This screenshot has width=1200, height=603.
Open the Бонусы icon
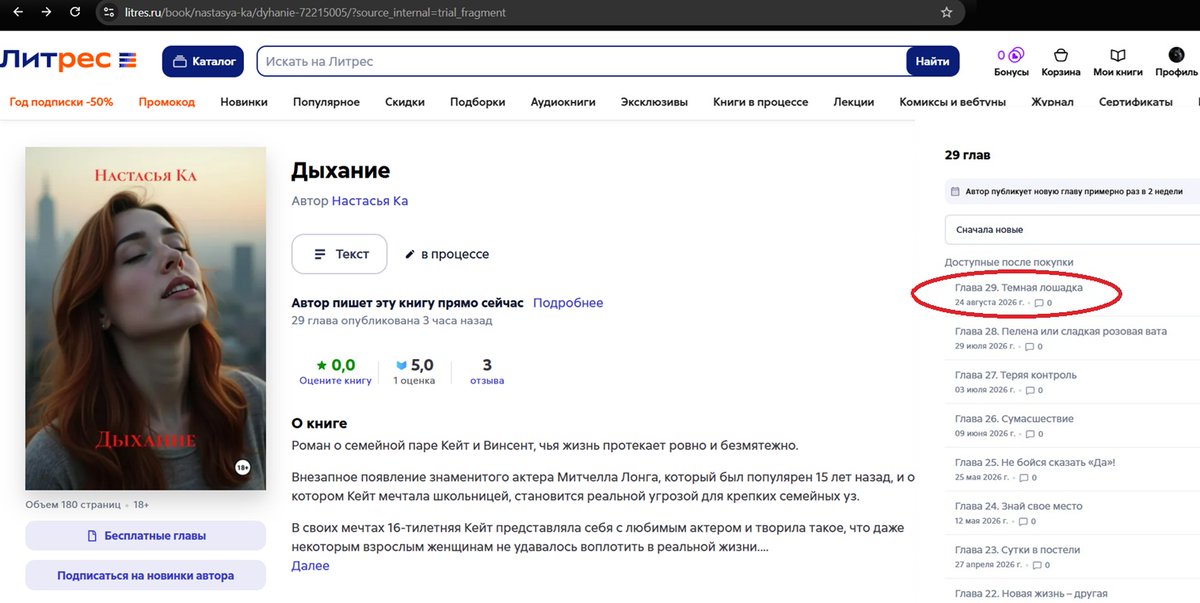(1011, 62)
